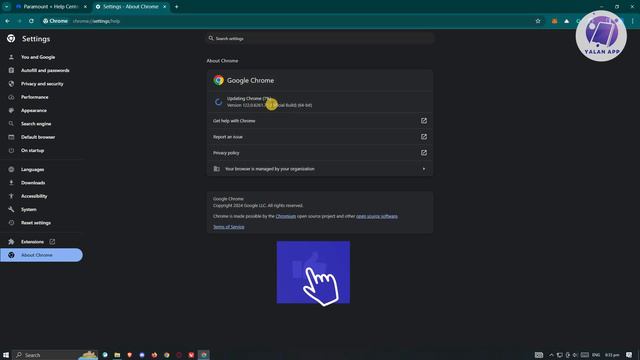The width and height of the screenshot is (640, 360).
Task: Open Autofill and passwords settings
Action: [x=45, y=71]
